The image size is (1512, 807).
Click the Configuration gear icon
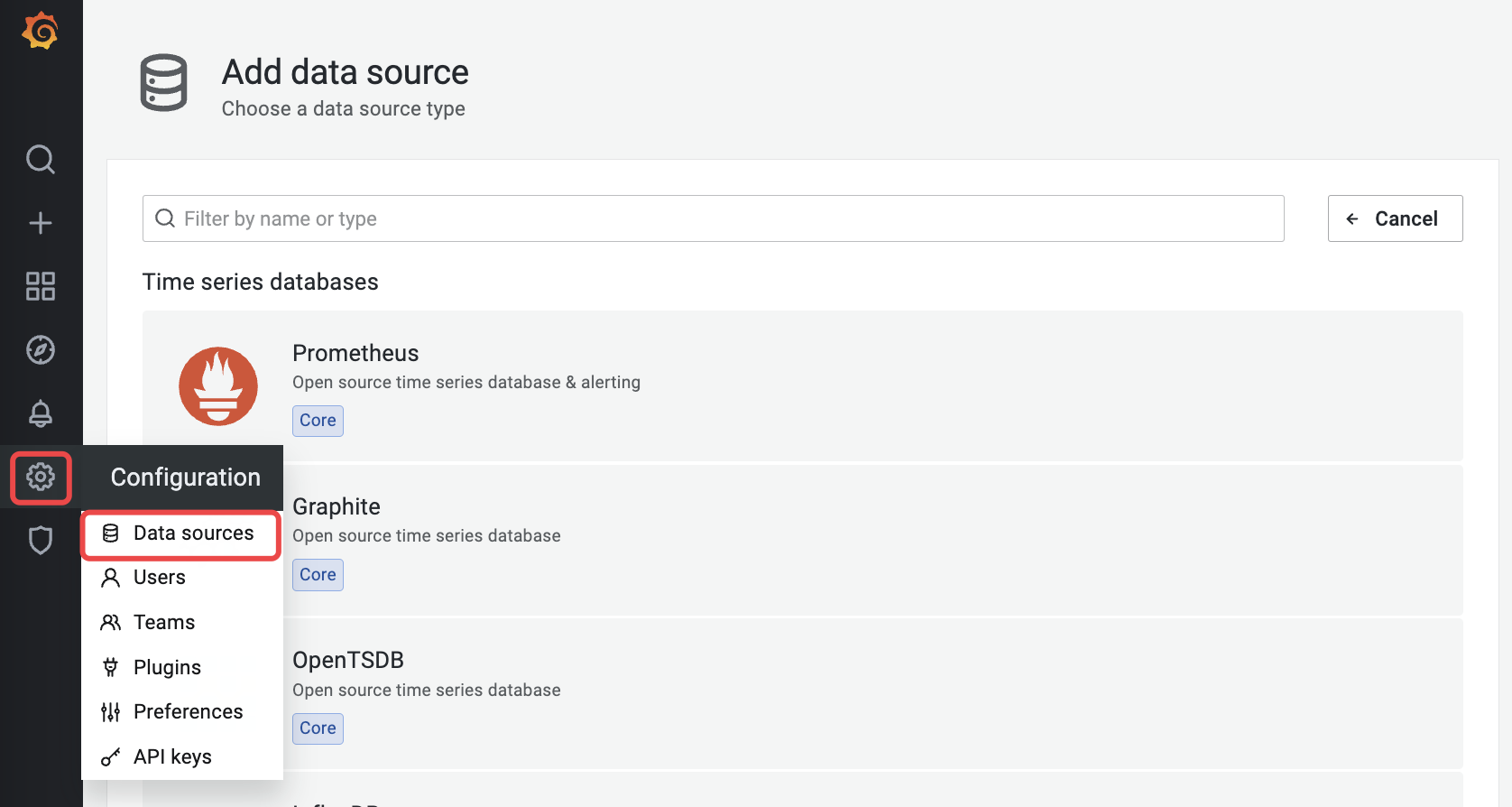click(41, 477)
